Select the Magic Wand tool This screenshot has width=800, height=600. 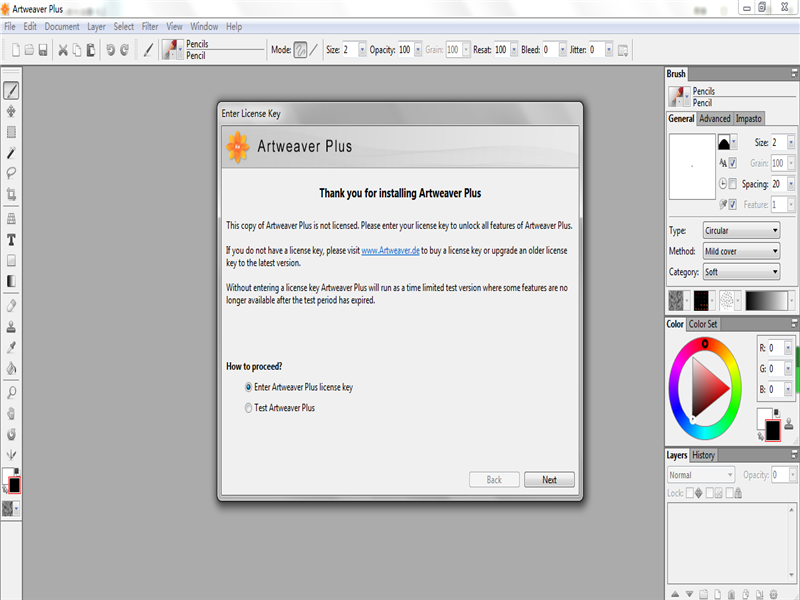pyautogui.click(x=11, y=153)
